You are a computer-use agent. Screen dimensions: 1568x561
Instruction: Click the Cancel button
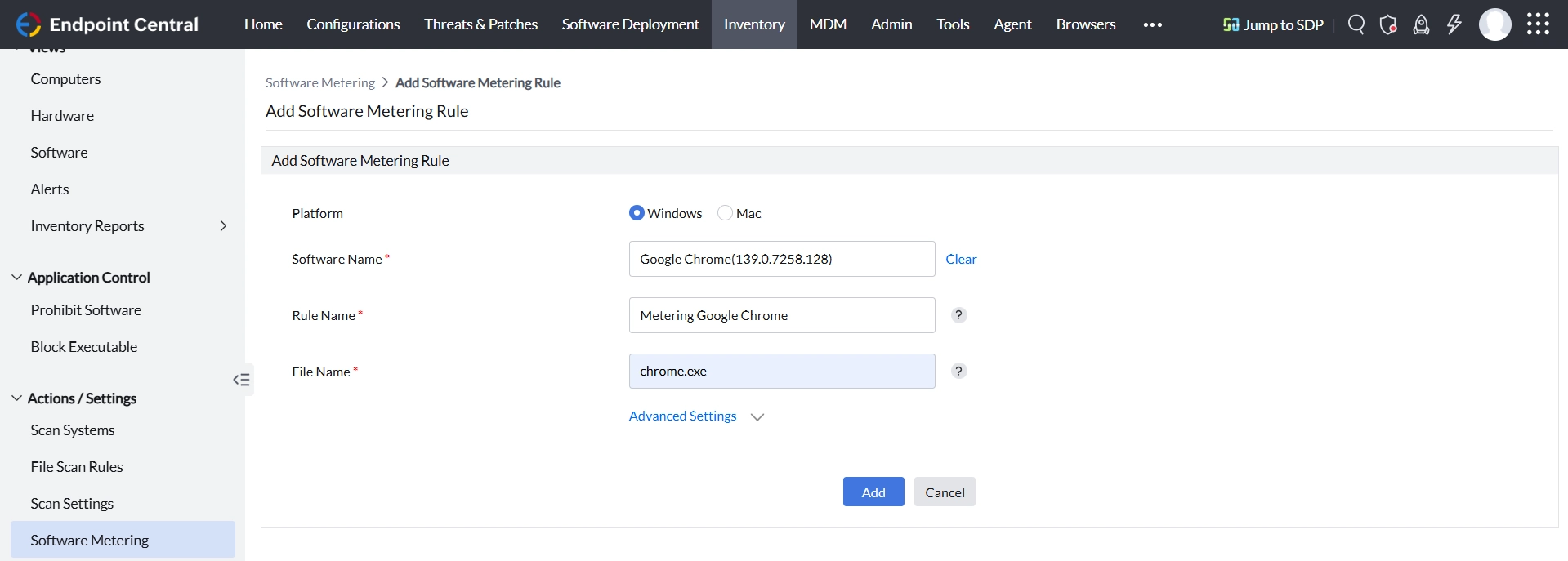(x=945, y=492)
